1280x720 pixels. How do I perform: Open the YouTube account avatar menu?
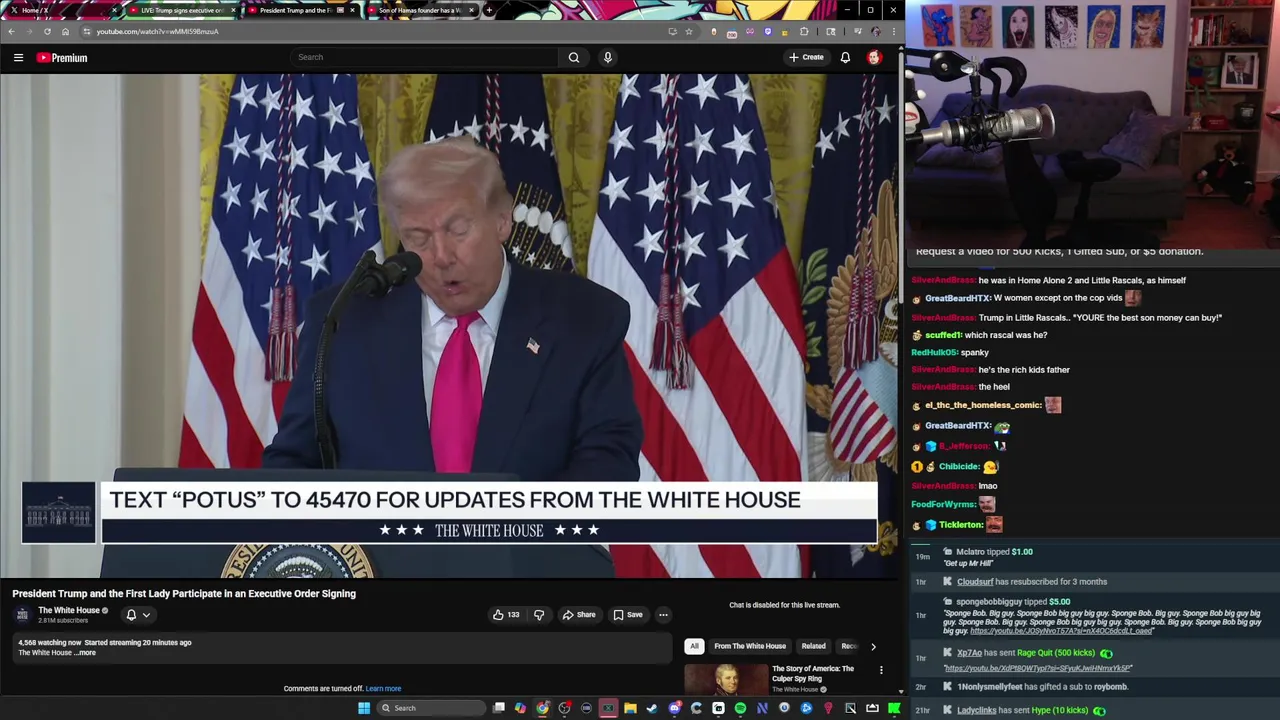tap(874, 57)
